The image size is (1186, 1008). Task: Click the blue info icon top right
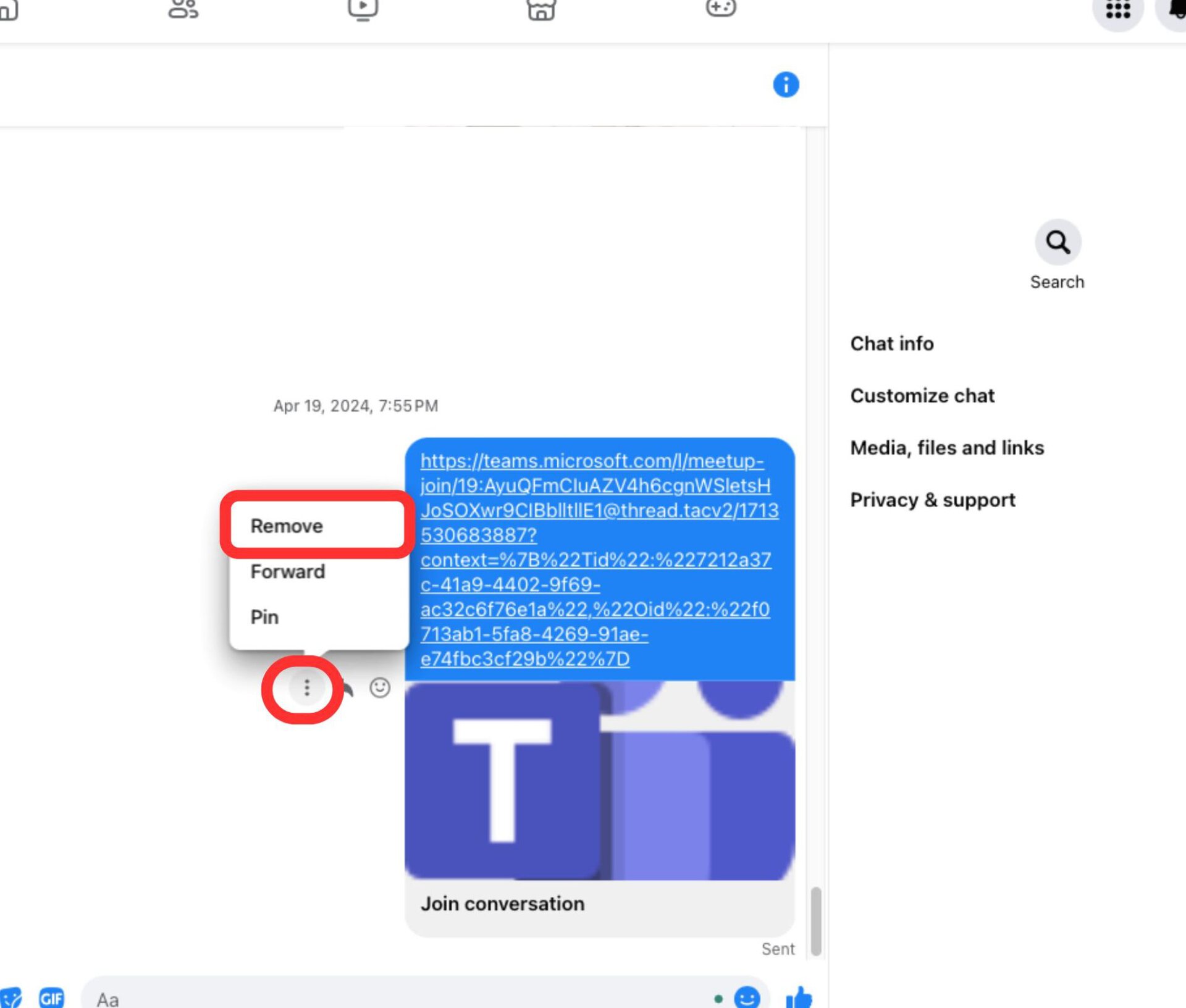tap(786, 84)
